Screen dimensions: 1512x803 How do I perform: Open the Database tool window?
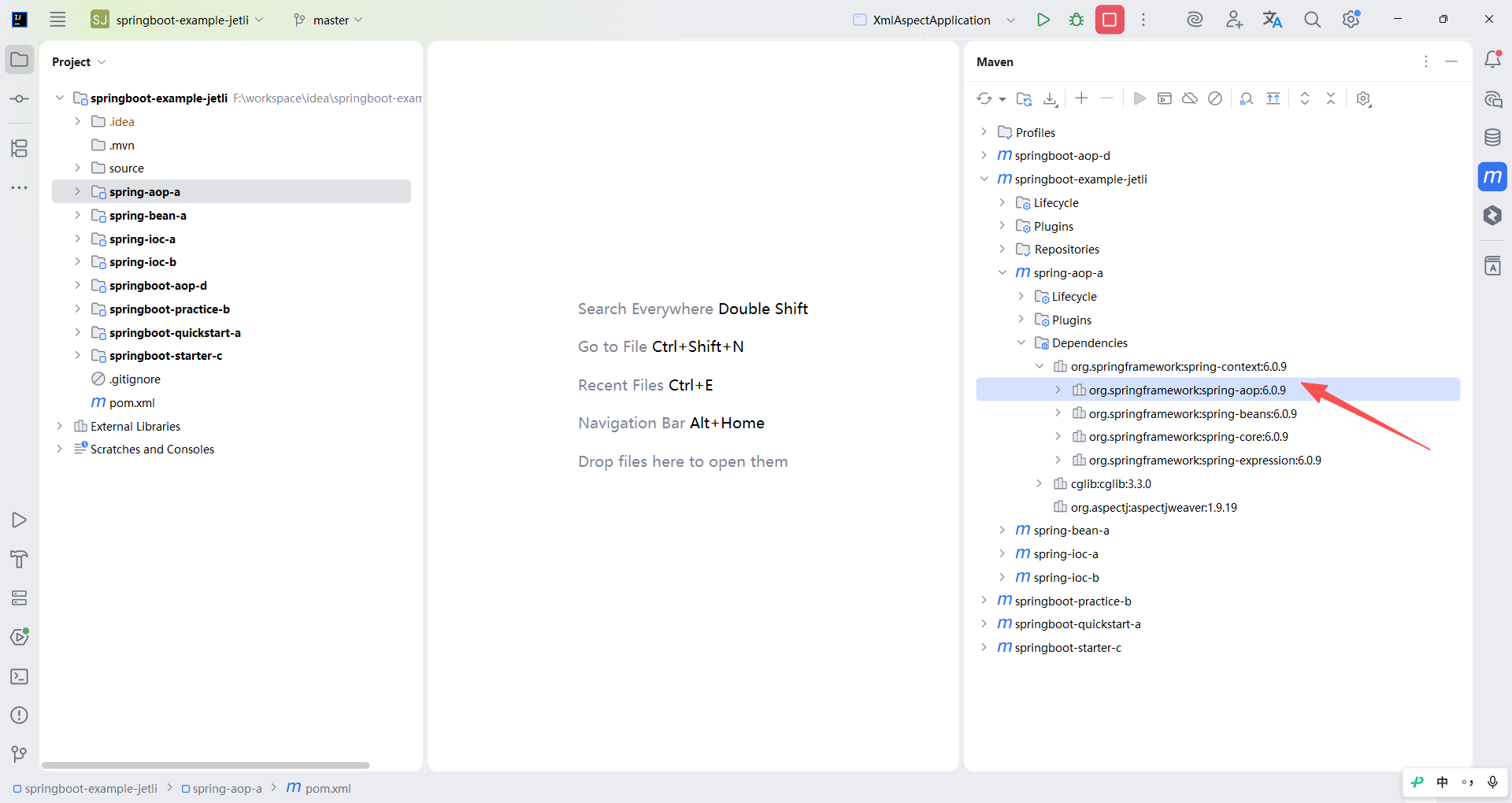click(1492, 138)
